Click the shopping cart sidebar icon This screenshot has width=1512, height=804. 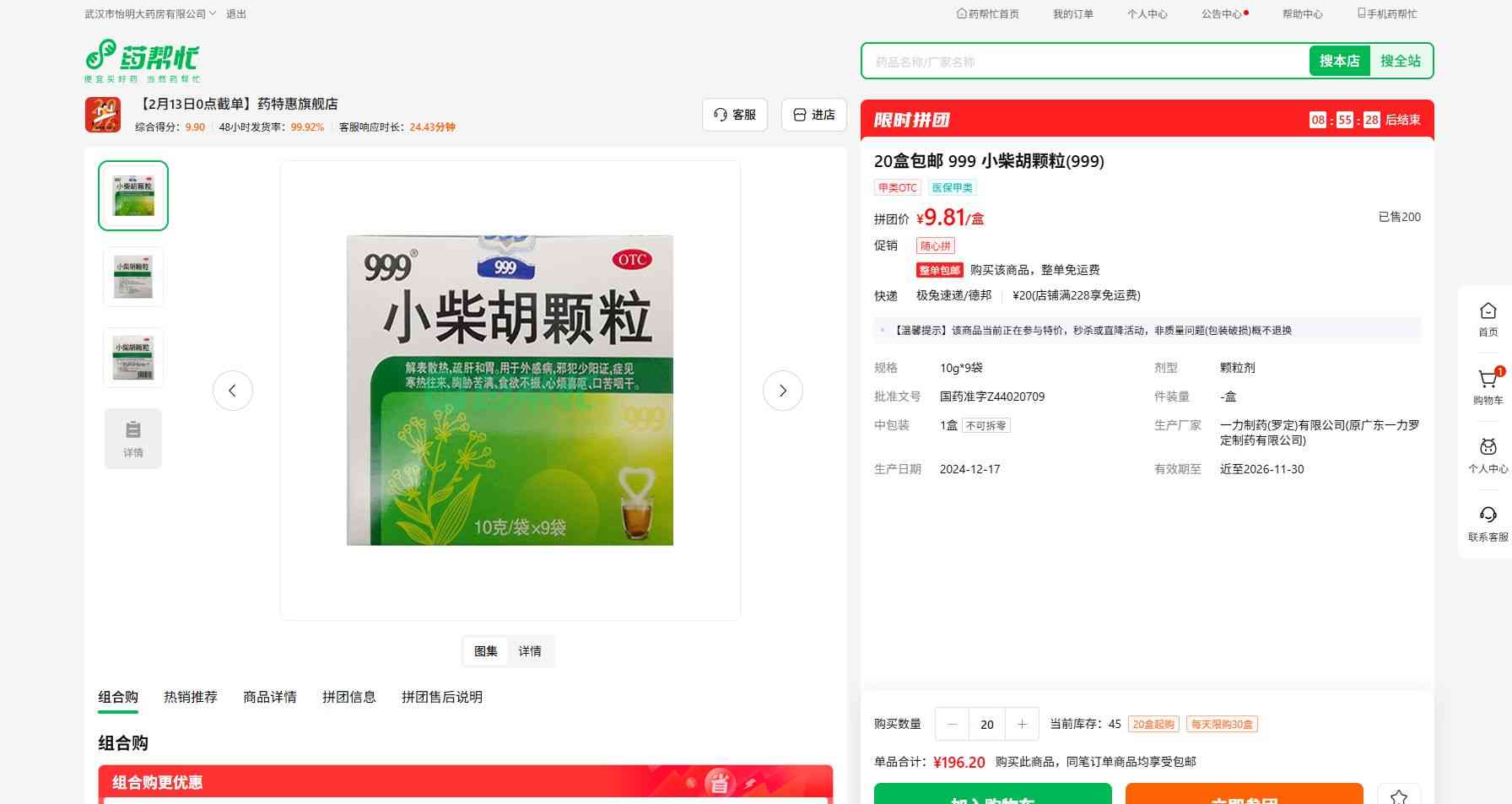[1488, 380]
